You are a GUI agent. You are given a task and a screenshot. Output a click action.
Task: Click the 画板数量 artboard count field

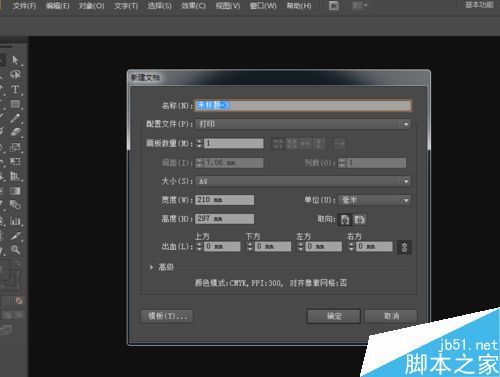point(234,144)
